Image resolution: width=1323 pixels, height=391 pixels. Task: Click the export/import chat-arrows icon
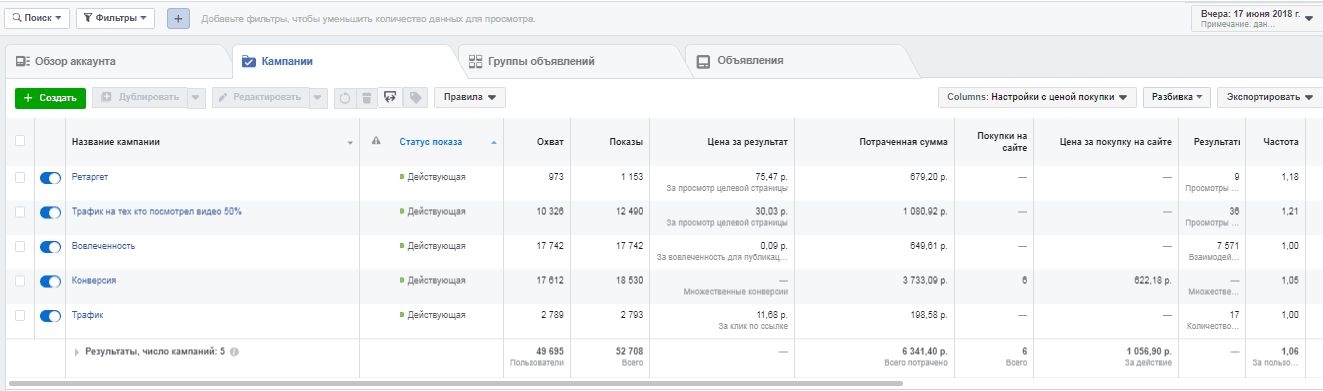(x=391, y=98)
